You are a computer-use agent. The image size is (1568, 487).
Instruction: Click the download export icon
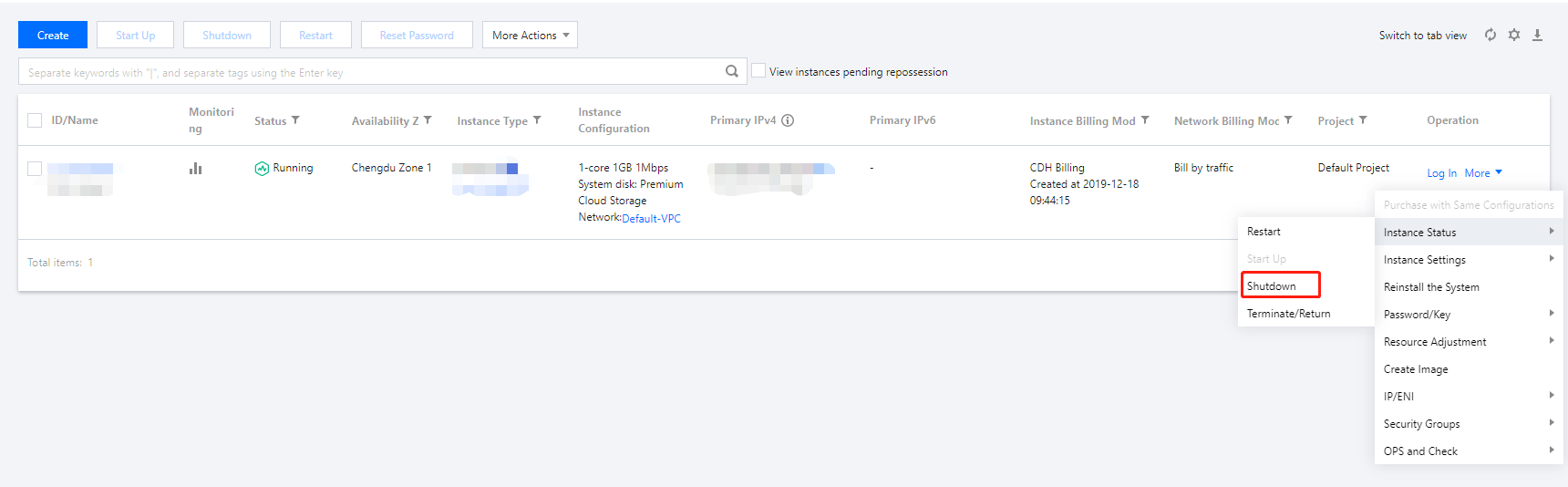click(1537, 35)
